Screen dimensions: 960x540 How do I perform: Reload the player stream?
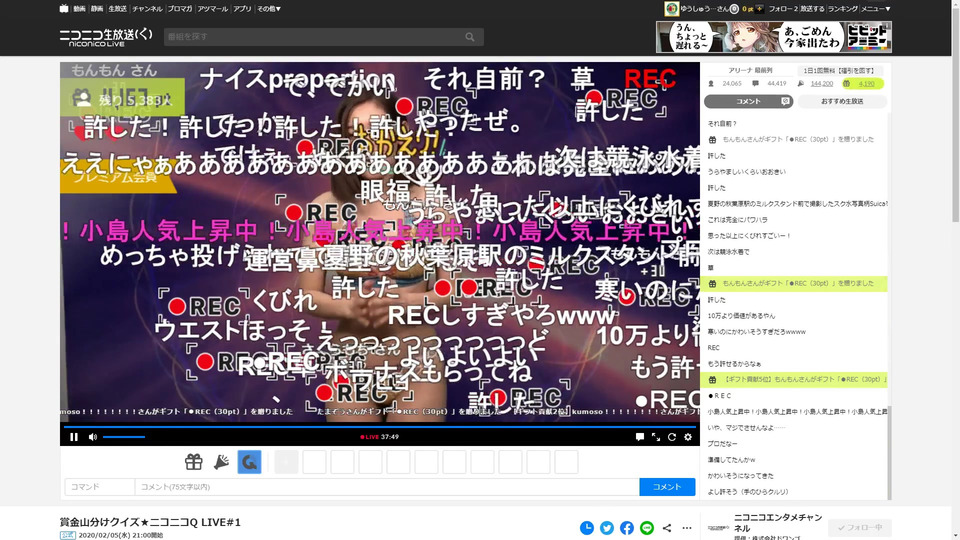point(672,437)
